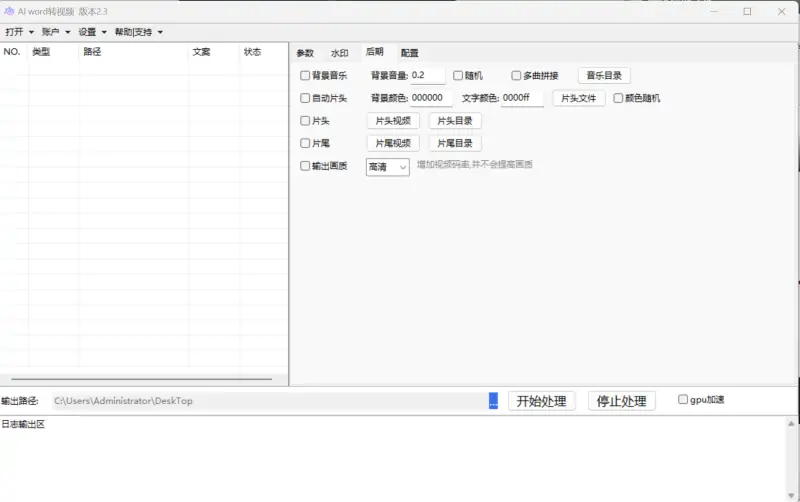Click the 路径 column header
The width and height of the screenshot is (800, 502).
(x=134, y=52)
